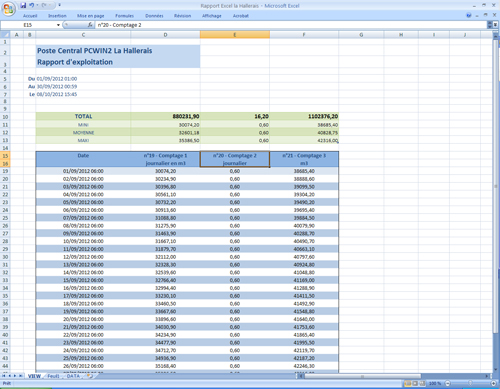This screenshot has width=500, height=389.
Task: Select column G header
Action: [x=361, y=35]
